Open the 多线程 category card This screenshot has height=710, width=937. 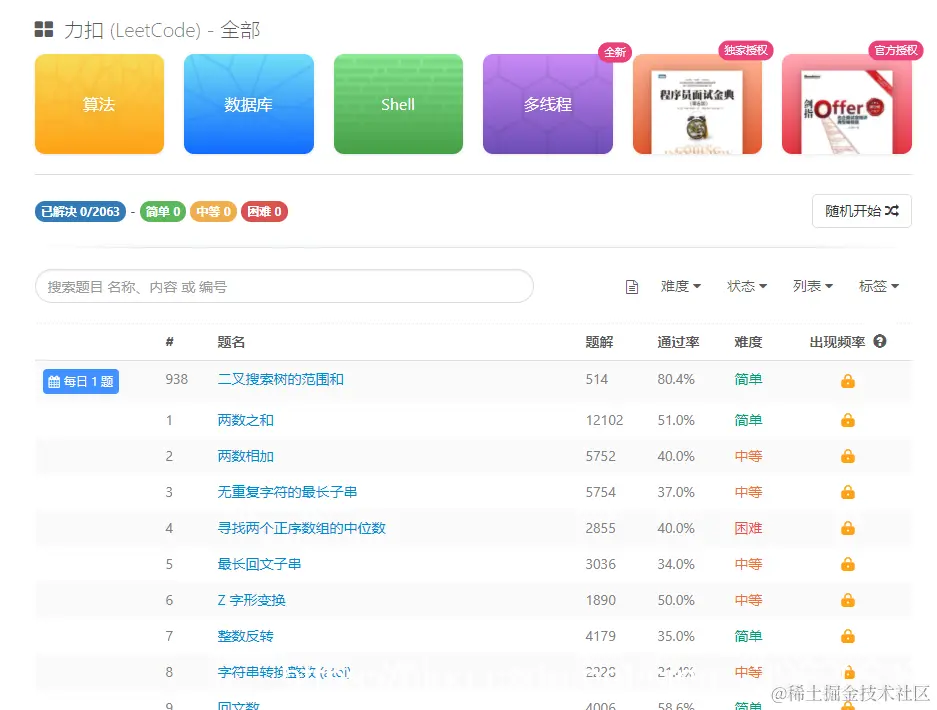pos(548,104)
